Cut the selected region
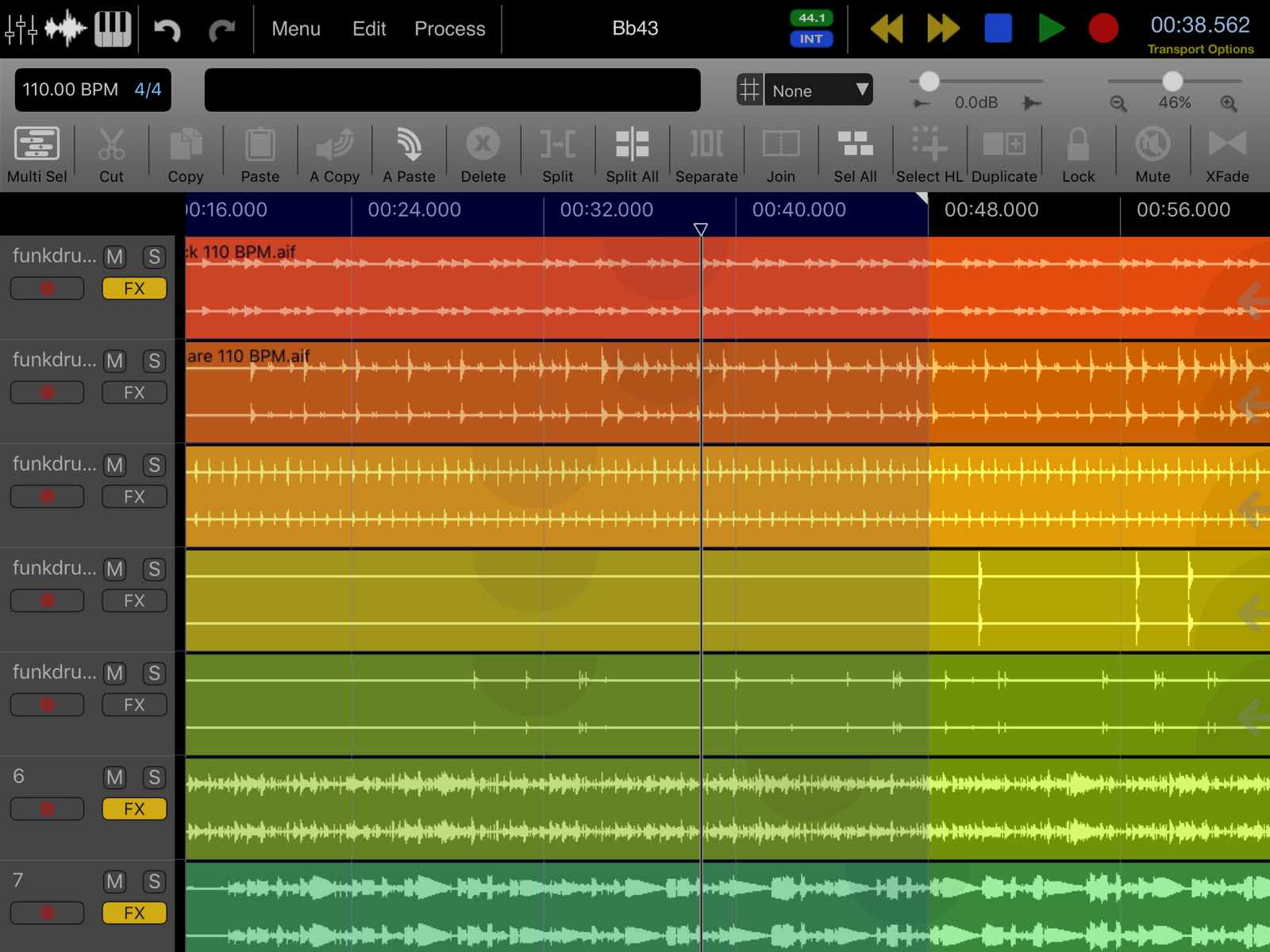 click(111, 155)
